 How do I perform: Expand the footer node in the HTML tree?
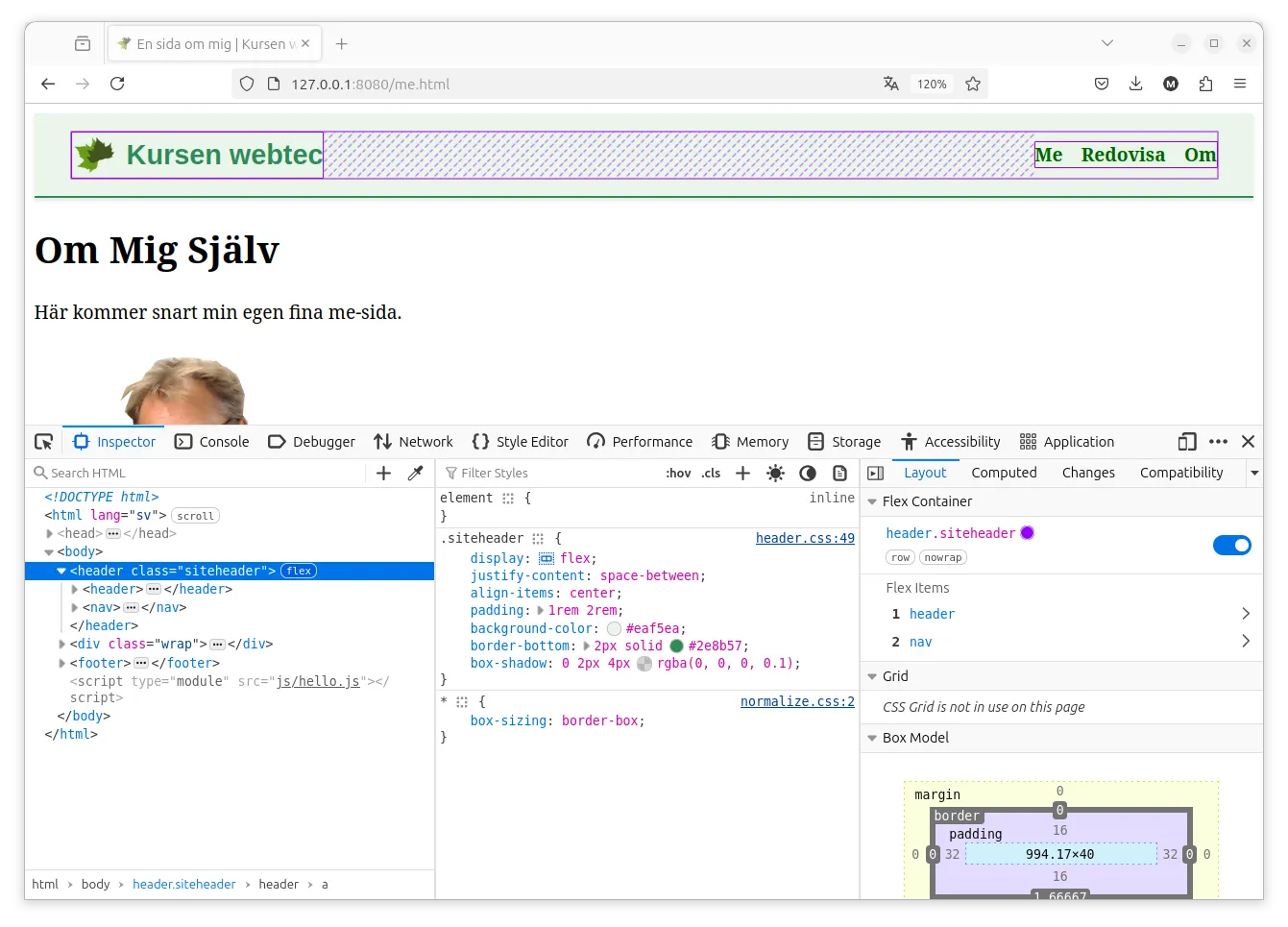(62, 663)
